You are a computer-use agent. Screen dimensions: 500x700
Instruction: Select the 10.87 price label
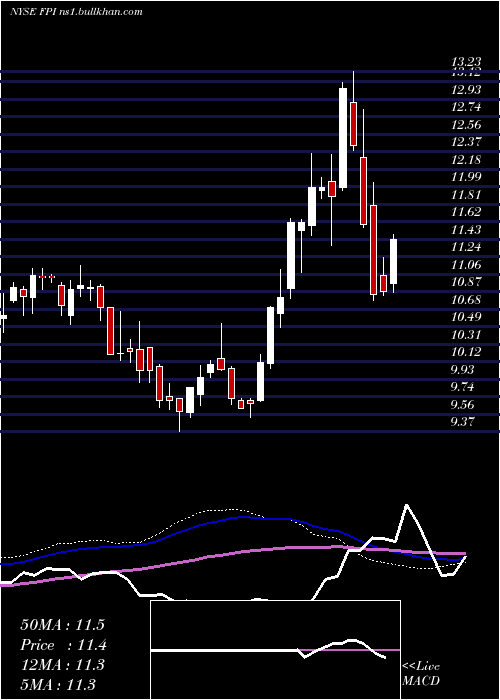coord(466,282)
